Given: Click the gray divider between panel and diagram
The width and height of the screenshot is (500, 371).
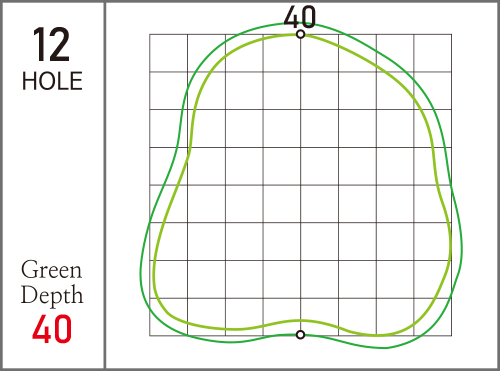Looking at the screenshot, I should [105, 185].
